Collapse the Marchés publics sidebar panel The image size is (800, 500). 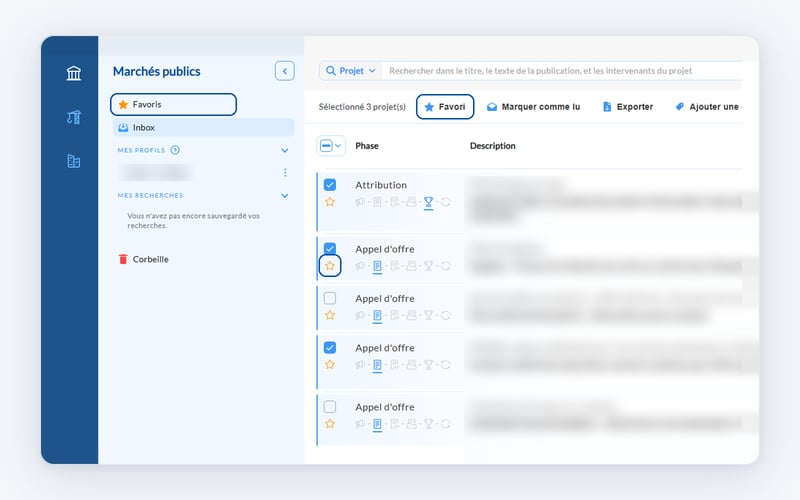tap(285, 71)
